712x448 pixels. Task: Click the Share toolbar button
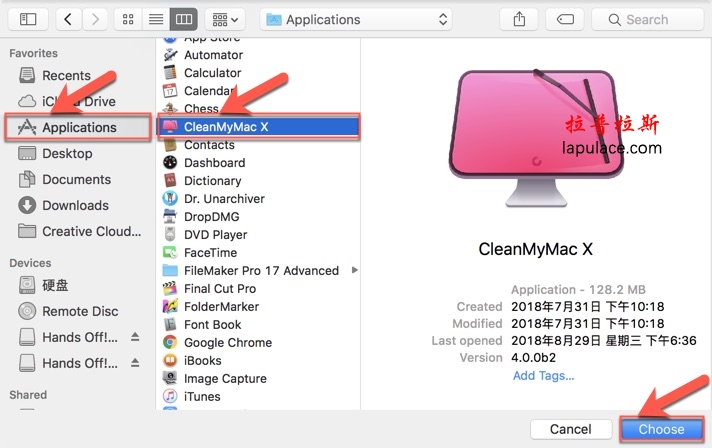pyautogui.click(x=519, y=20)
